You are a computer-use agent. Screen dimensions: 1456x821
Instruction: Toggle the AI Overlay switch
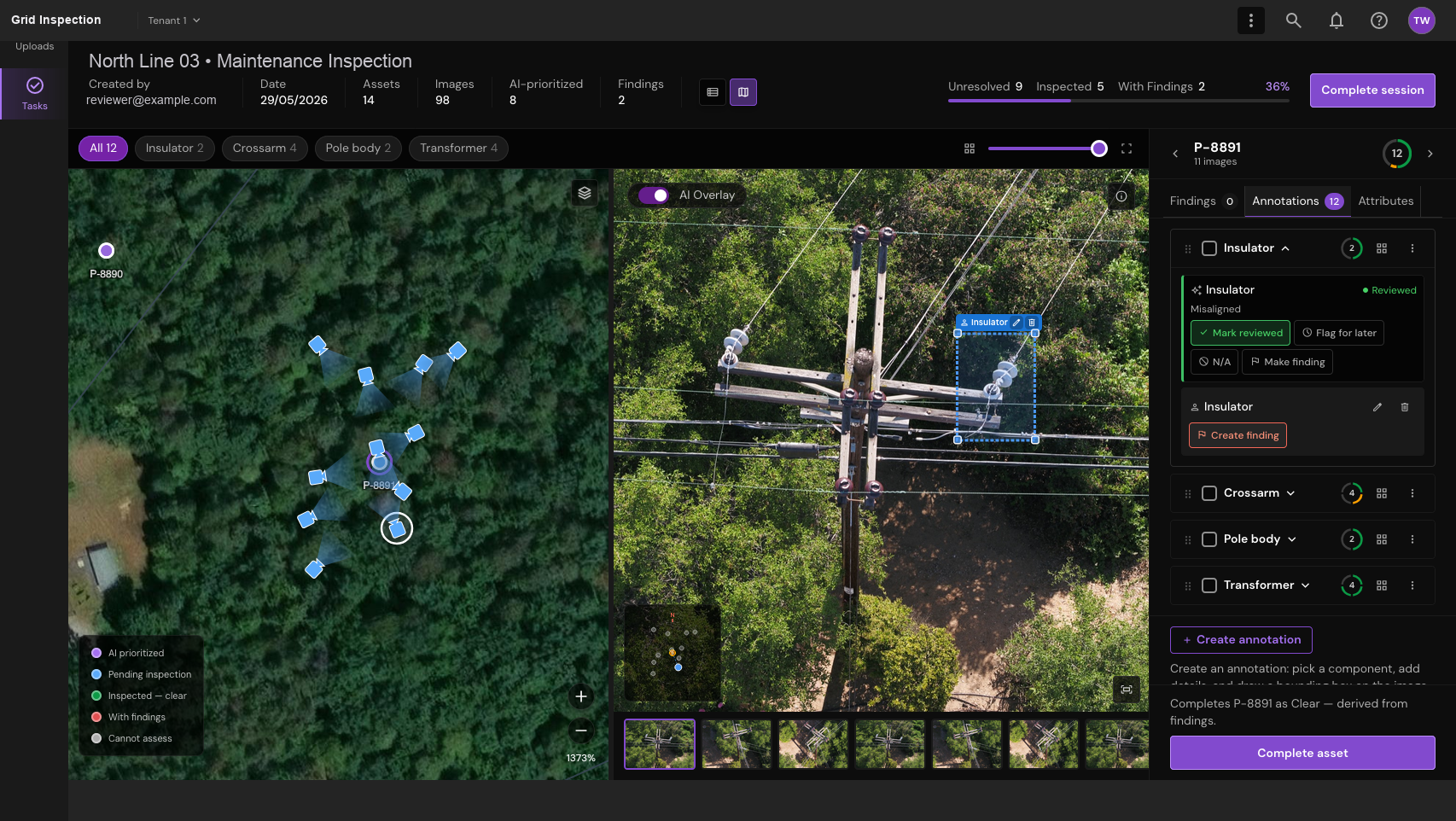(654, 195)
